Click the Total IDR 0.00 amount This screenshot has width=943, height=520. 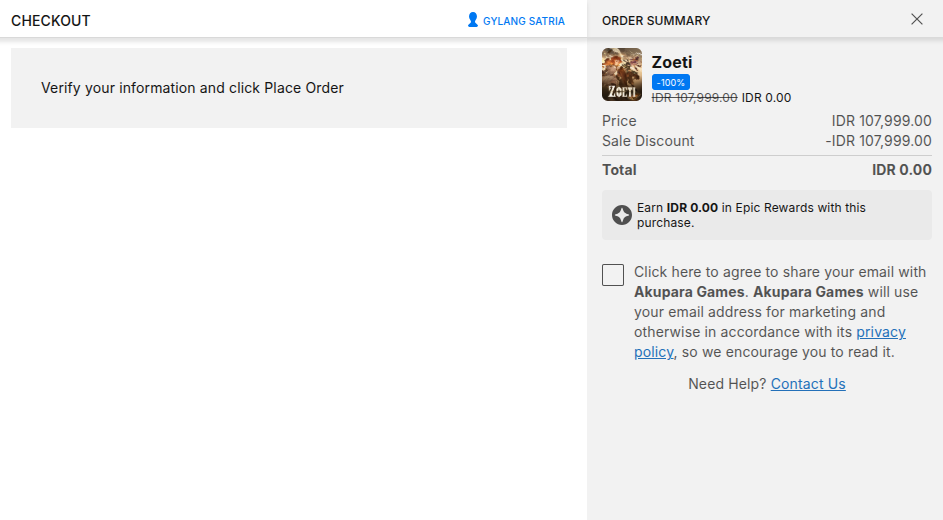(901, 170)
